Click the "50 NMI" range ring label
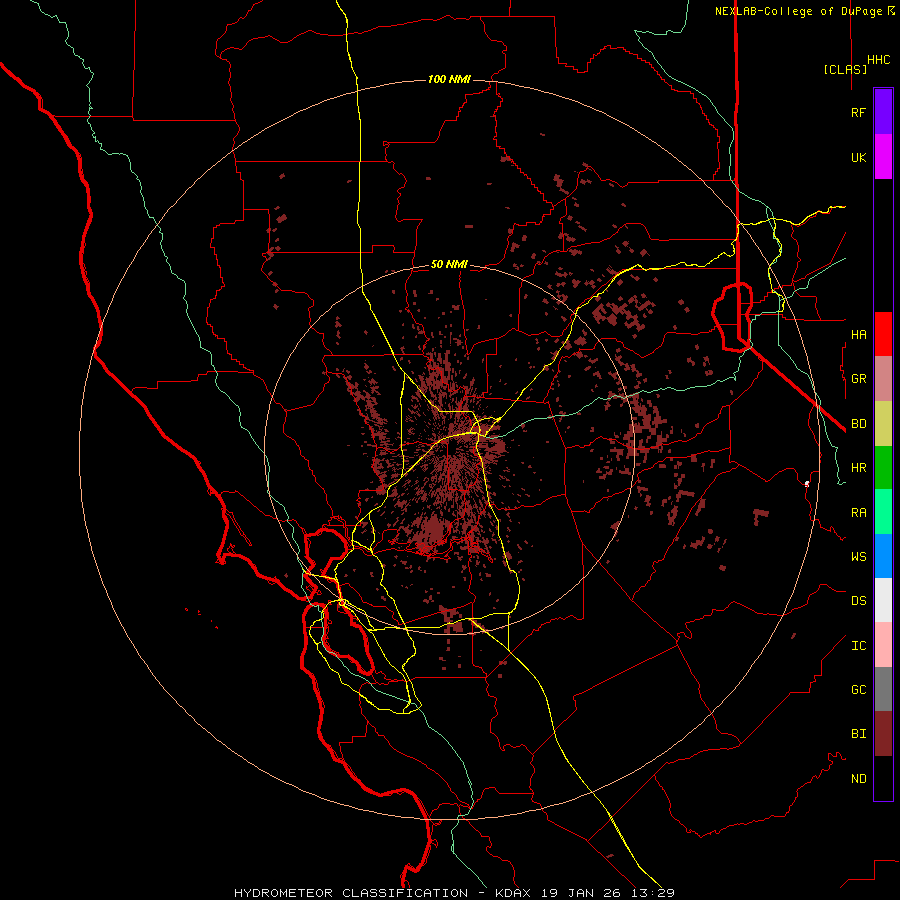Image resolution: width=900 pixels, height=900 pixels. pyautogui.click(x=449, y=264)
